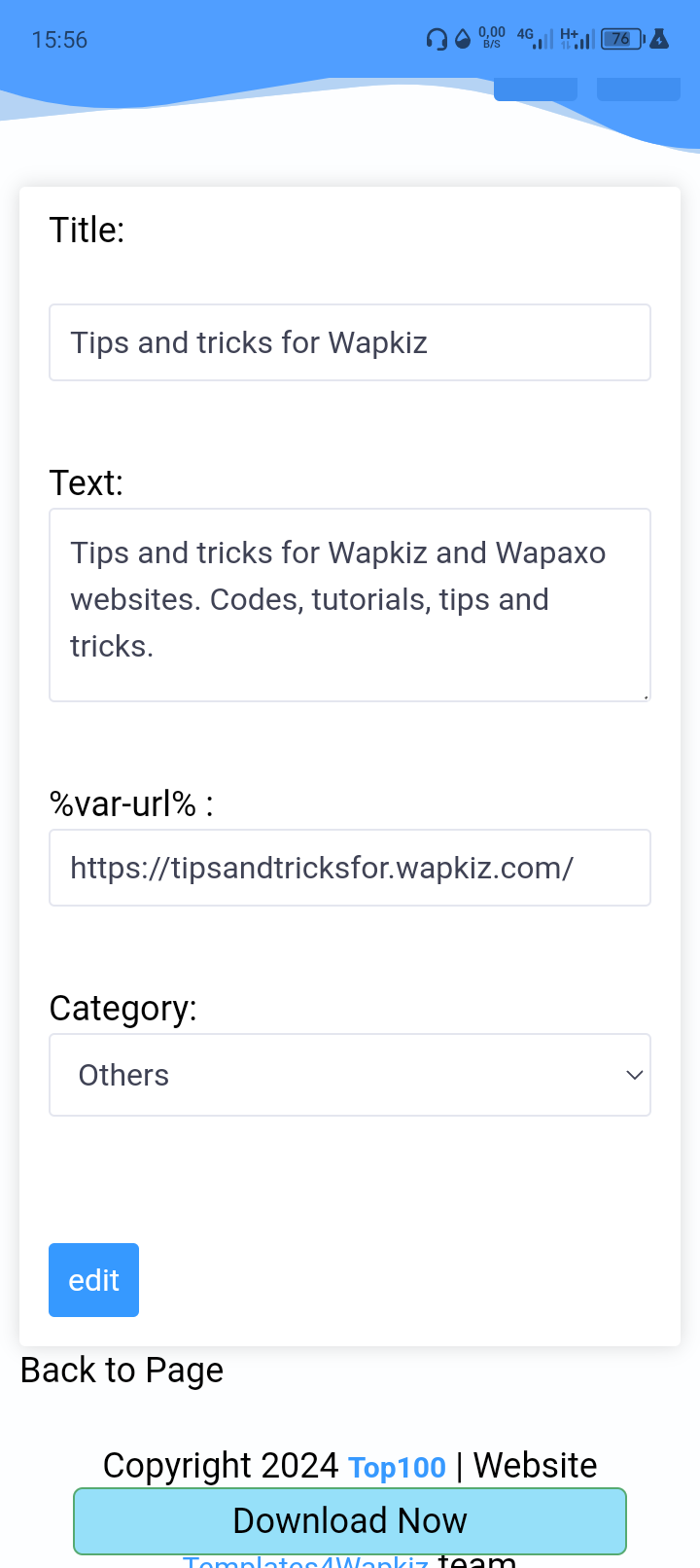Focus the %var-url% address field
This screenshot has width=700, height=1568.
pos(350,868)
